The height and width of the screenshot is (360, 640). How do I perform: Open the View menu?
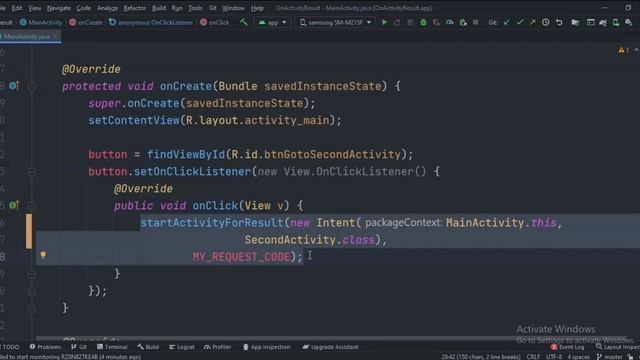(35, 8)
